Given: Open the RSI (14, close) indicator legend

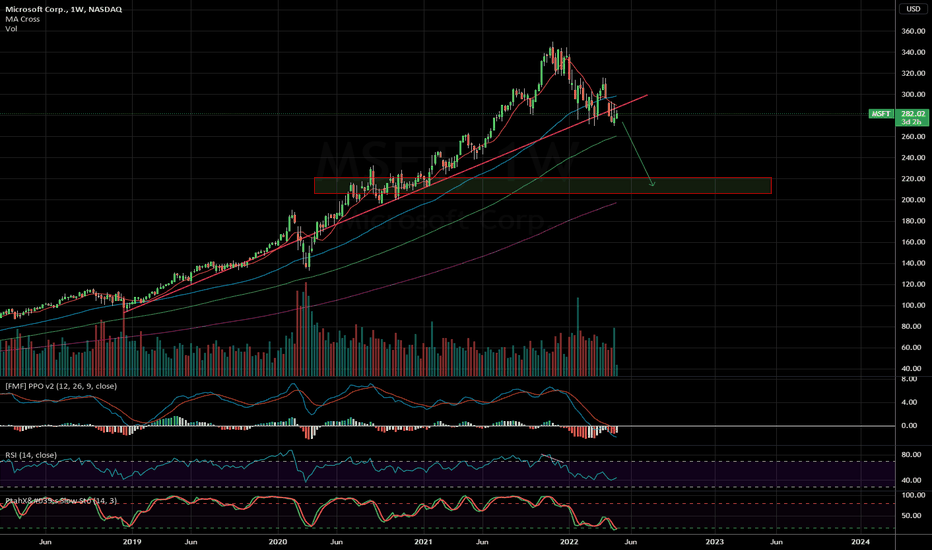Looking at the screenshot, I should pyautogui.click(x=31, y=455).
